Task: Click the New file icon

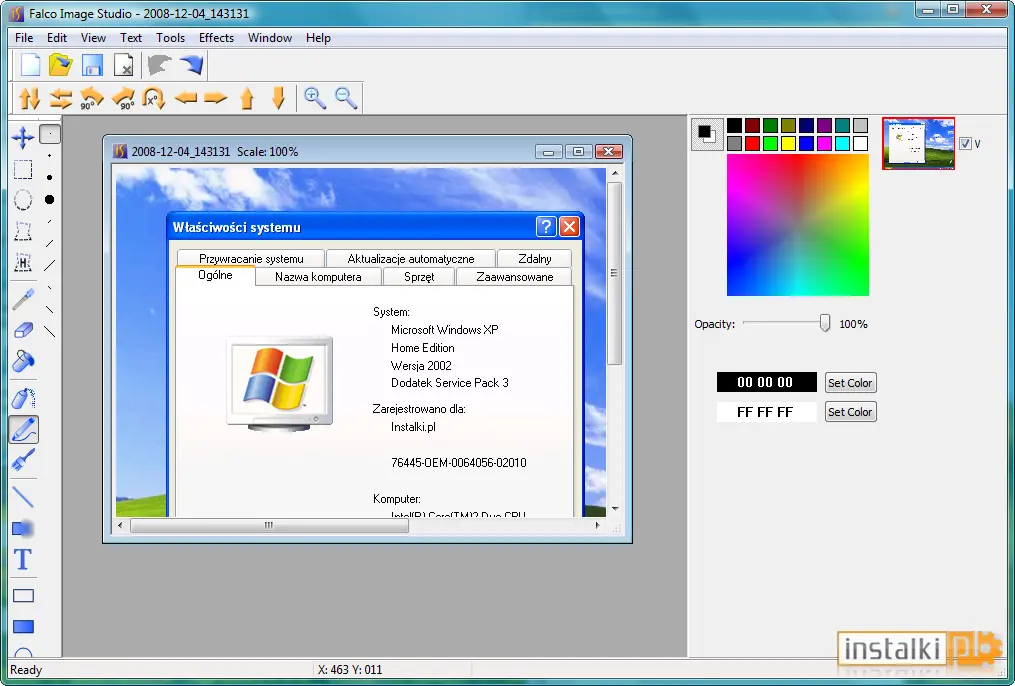Action: (30, 65)
